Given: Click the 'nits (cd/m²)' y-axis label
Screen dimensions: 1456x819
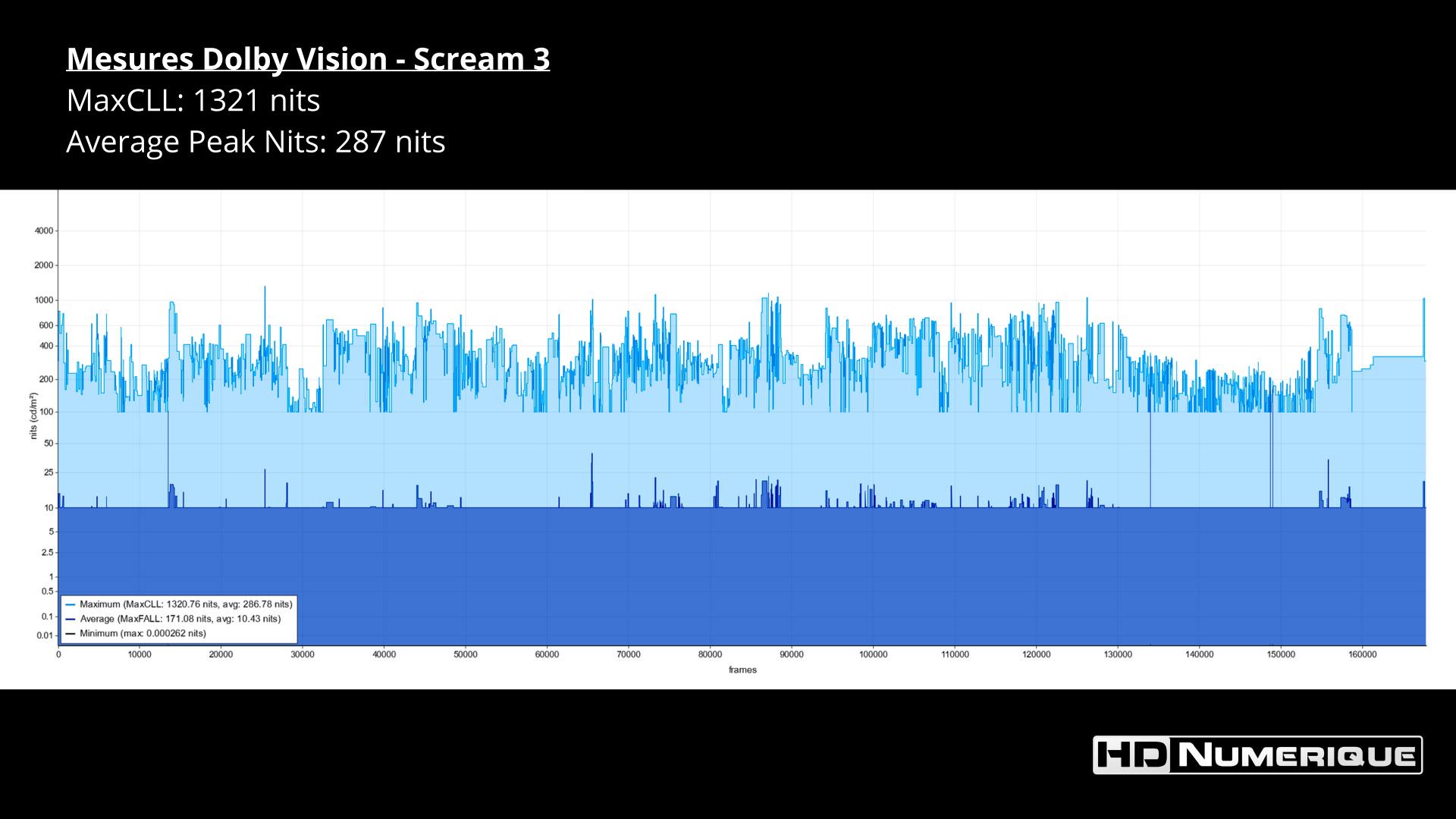Looking at the screenshot, I should tap(33, 416).
